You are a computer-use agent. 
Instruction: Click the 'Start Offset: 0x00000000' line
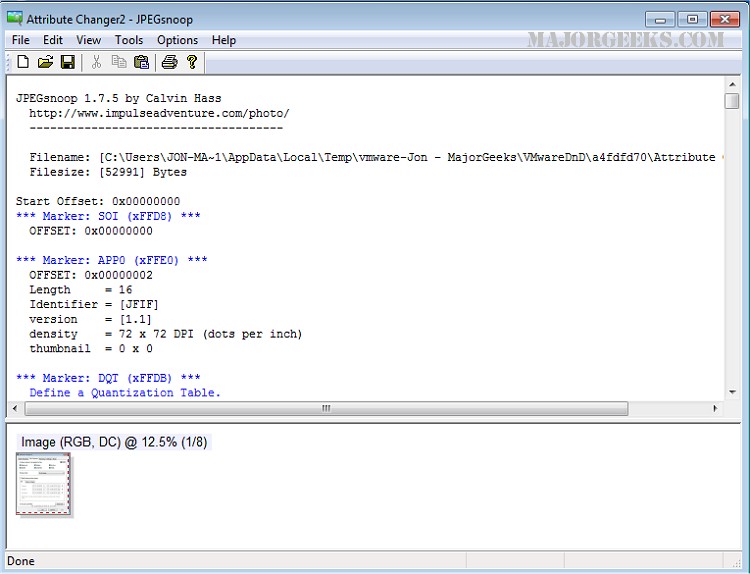pyautogui.click(x=98, y=201)
